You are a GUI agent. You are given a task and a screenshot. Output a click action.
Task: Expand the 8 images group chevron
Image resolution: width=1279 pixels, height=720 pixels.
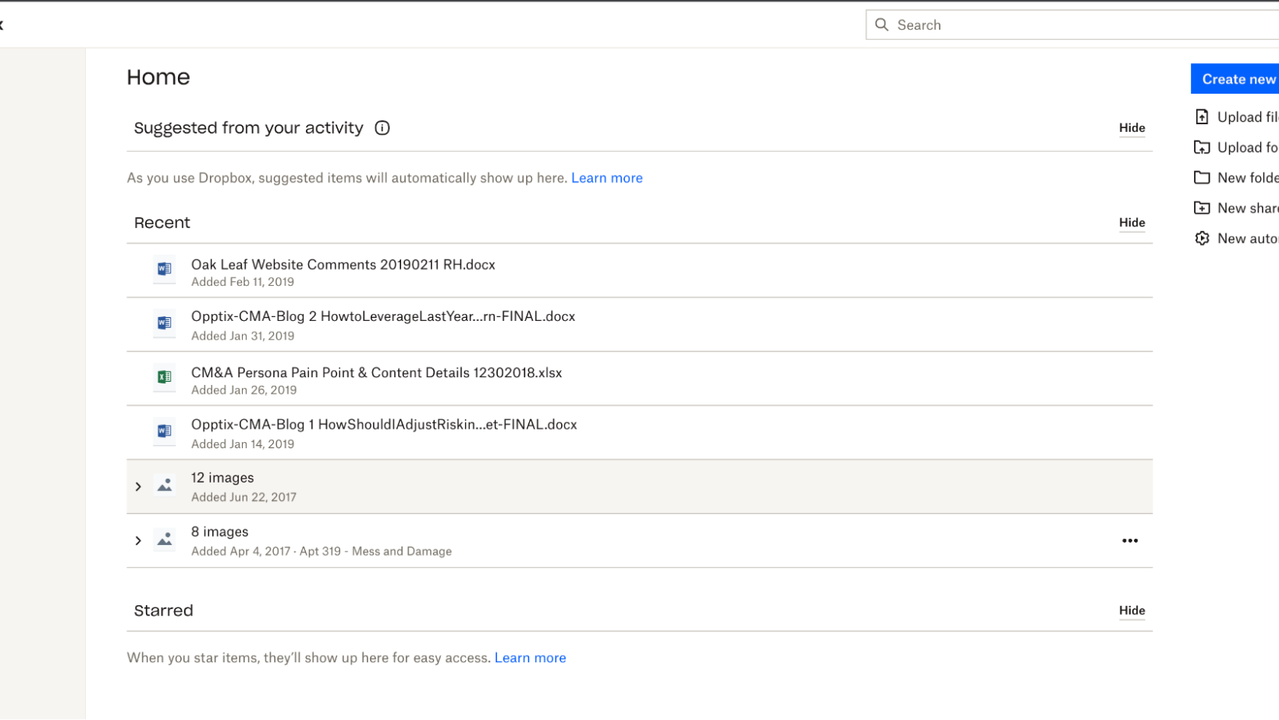(x=138, y=541)
